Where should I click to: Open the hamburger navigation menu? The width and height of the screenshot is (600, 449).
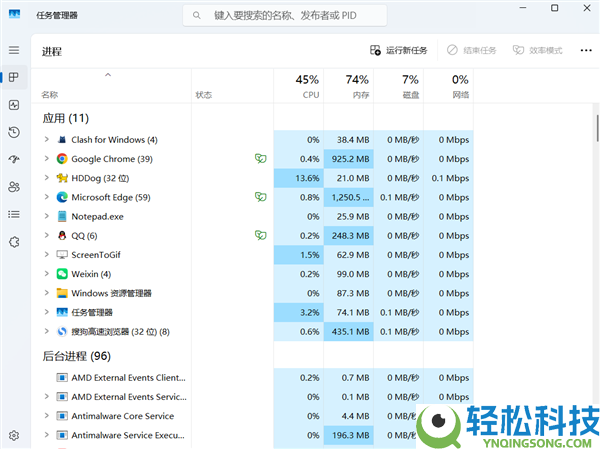click(x=14, y=50)
